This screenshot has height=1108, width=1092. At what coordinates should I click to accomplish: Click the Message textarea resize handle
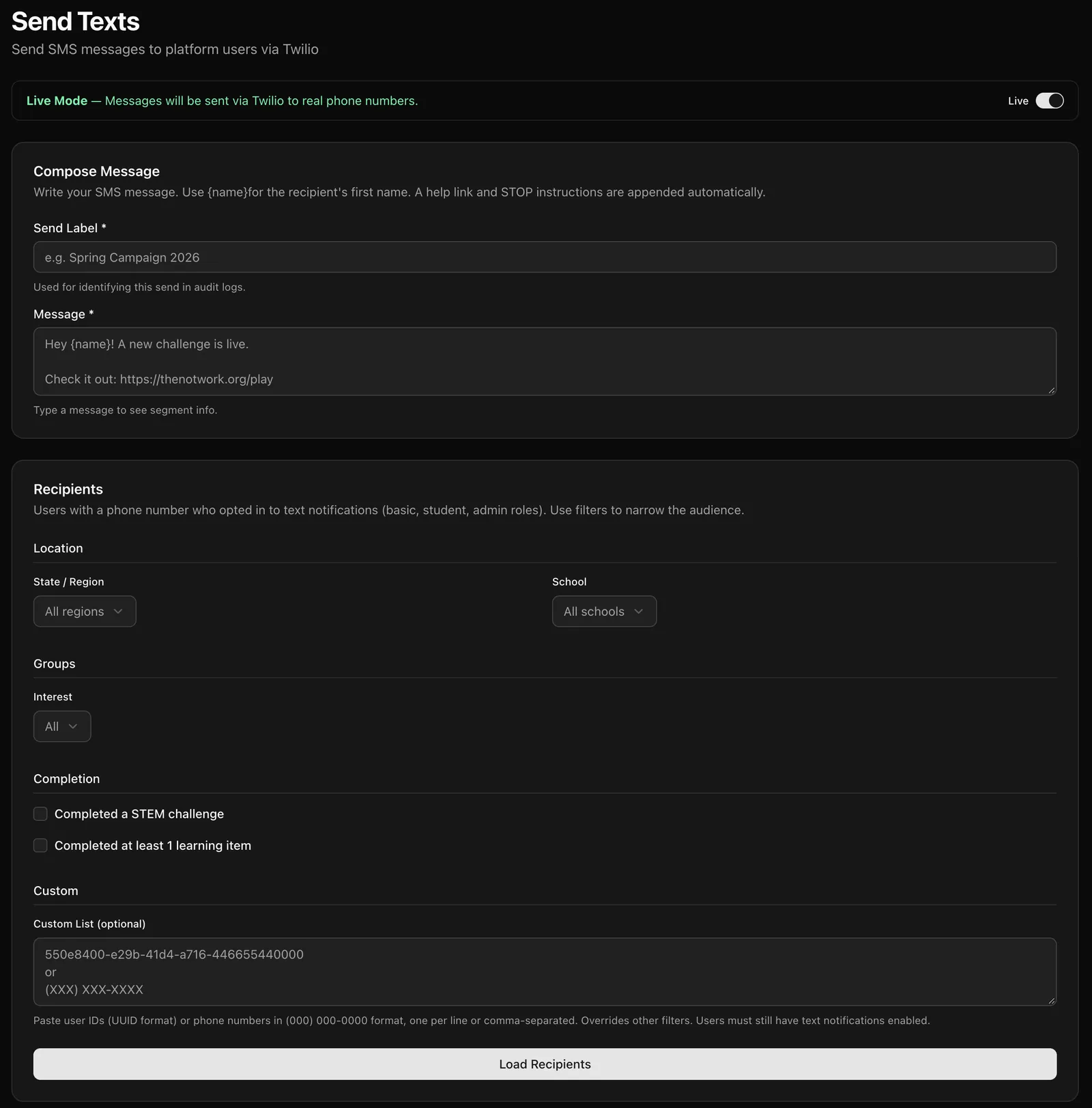coord(1051,390)
